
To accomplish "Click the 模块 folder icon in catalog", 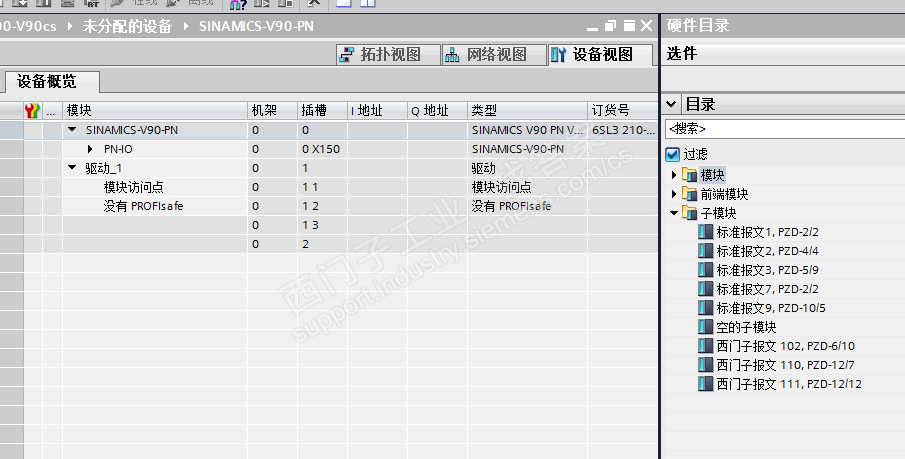I will (690, 175).
